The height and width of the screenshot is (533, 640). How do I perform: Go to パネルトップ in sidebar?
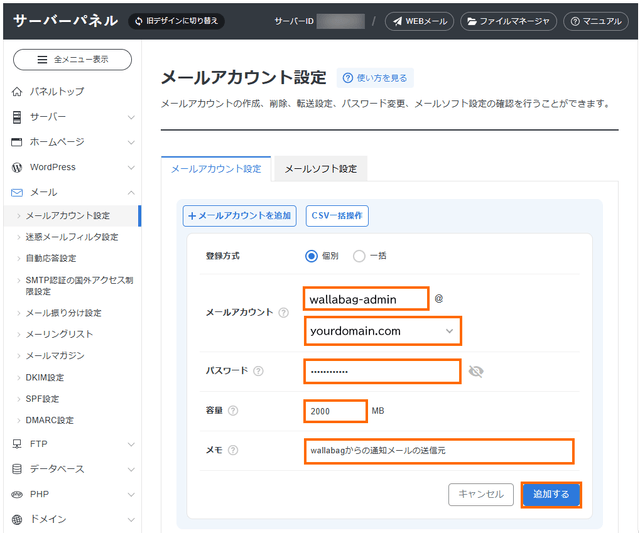tap(57, 92)
